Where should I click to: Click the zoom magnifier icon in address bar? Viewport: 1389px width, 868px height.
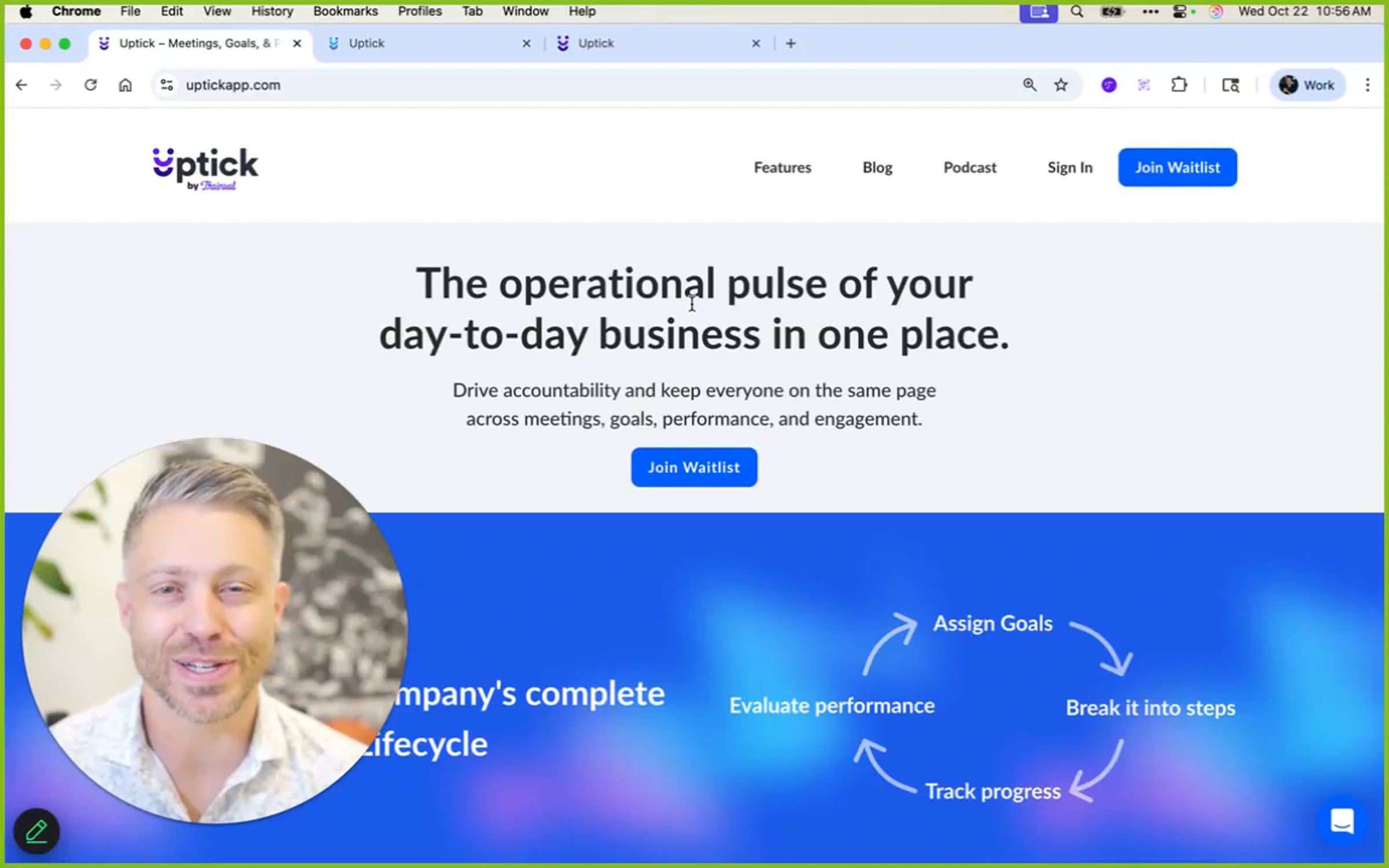(1029, 85)
